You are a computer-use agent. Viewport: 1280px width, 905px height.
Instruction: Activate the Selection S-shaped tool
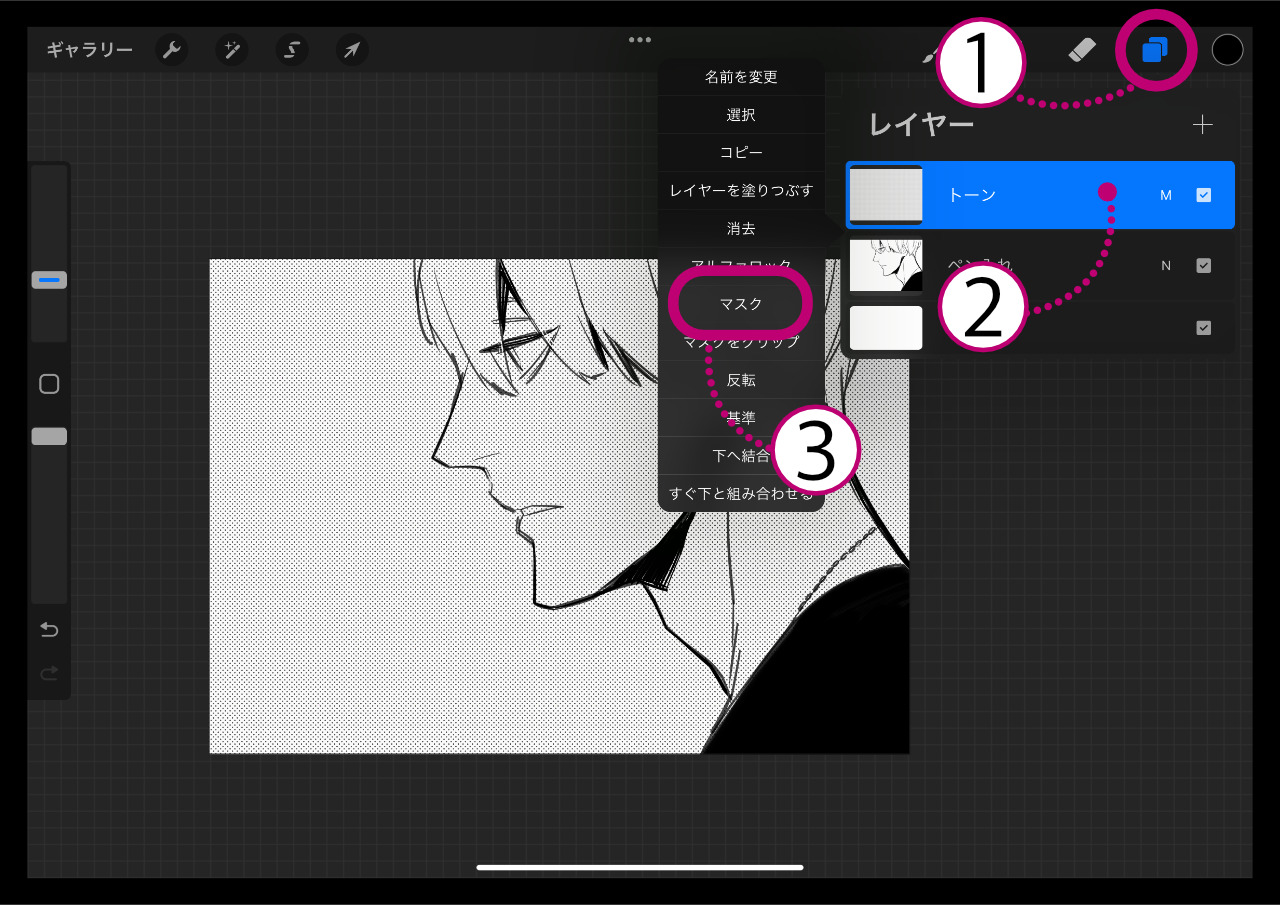292,50
